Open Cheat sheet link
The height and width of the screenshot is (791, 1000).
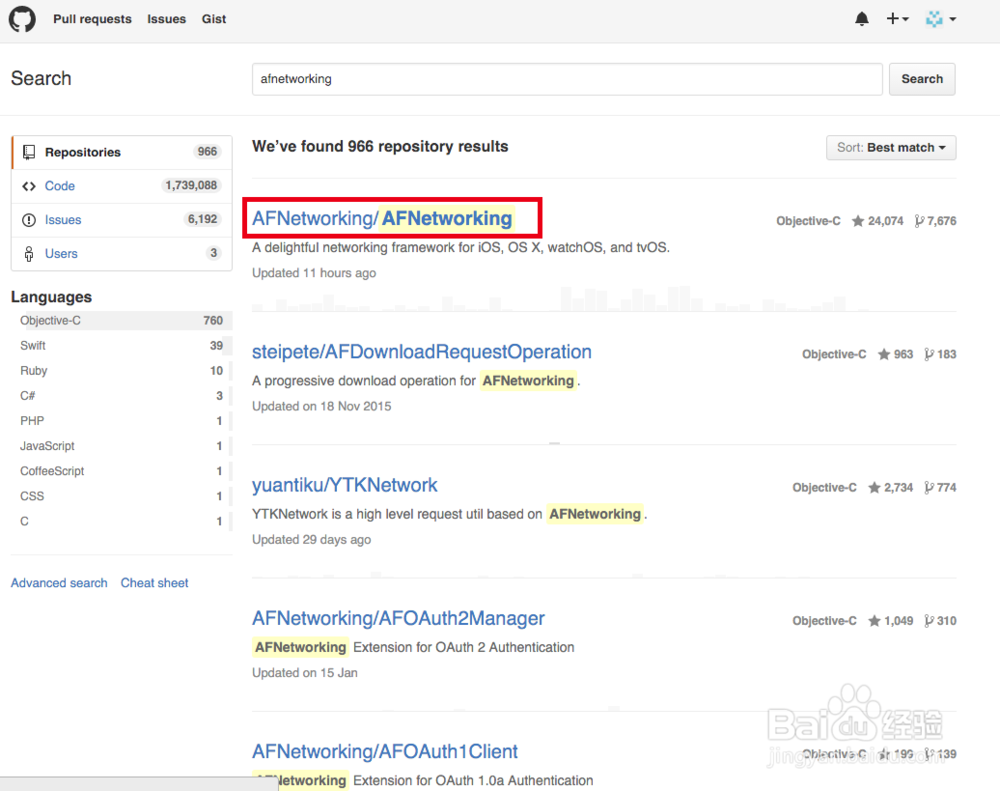154,583
